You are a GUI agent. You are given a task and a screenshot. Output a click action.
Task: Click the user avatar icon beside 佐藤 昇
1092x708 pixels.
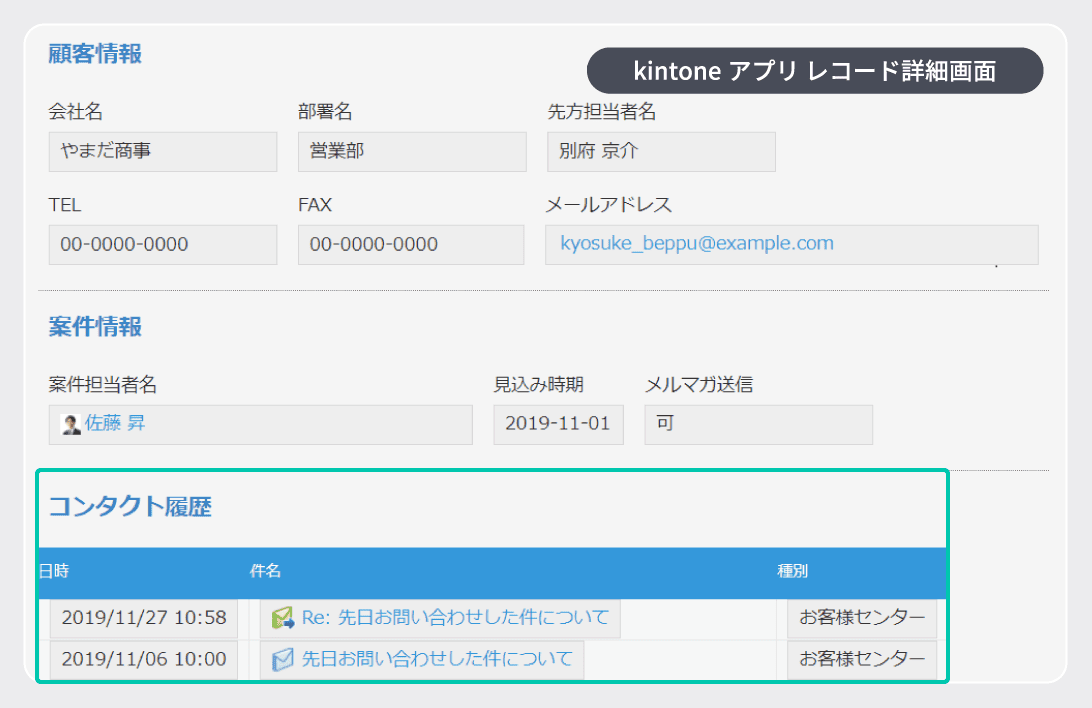[67, 424]
